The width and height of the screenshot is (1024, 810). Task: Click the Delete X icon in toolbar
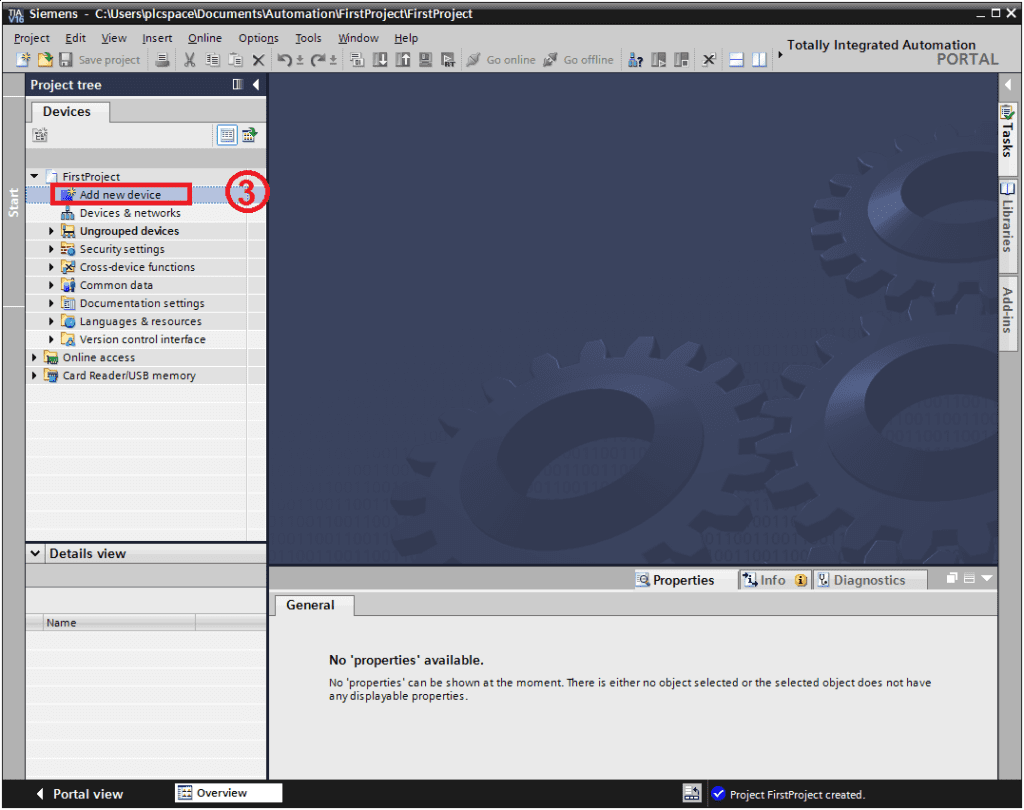(x=258, y=60)
